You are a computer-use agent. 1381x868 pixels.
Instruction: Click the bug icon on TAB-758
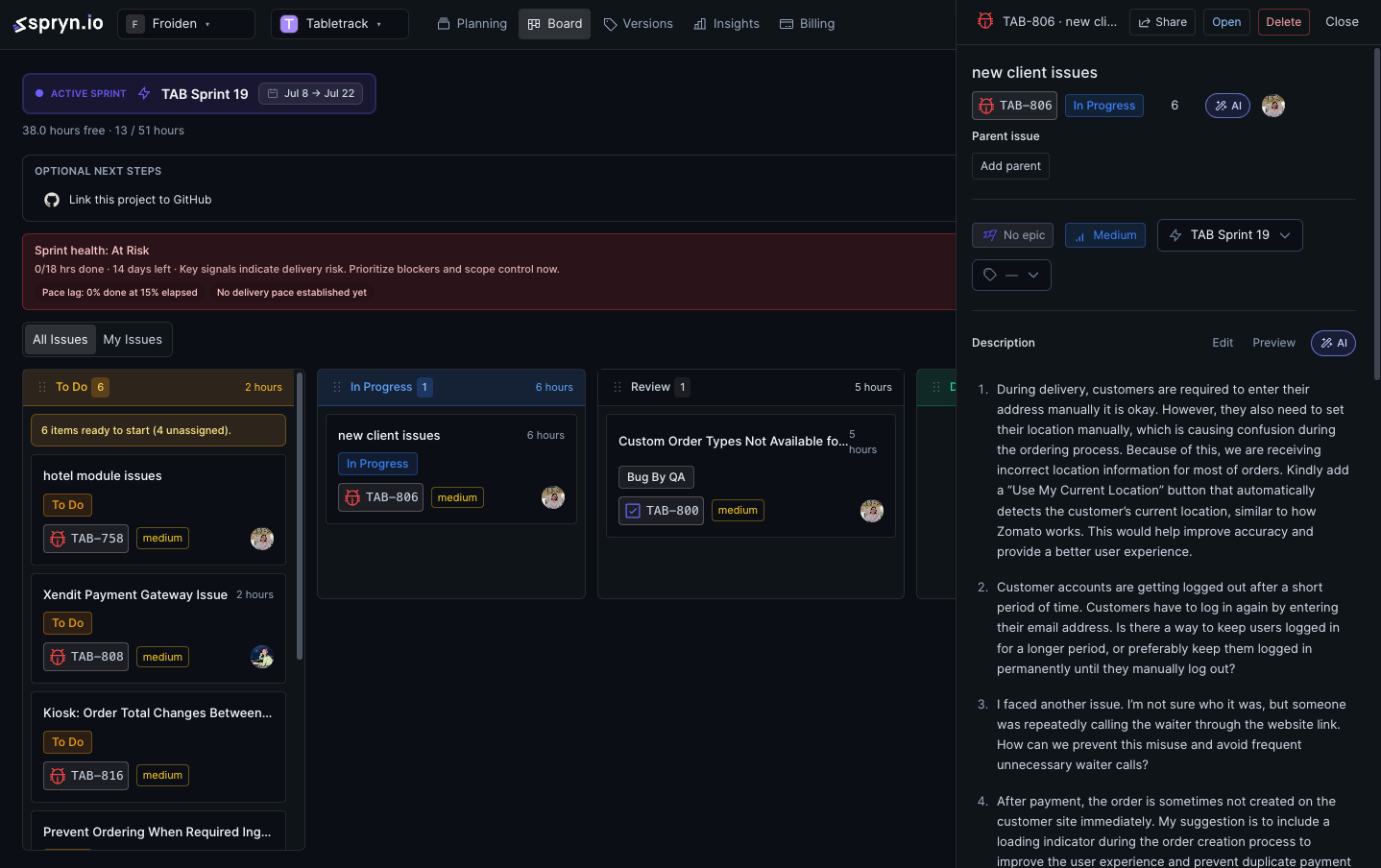(58, 539)
